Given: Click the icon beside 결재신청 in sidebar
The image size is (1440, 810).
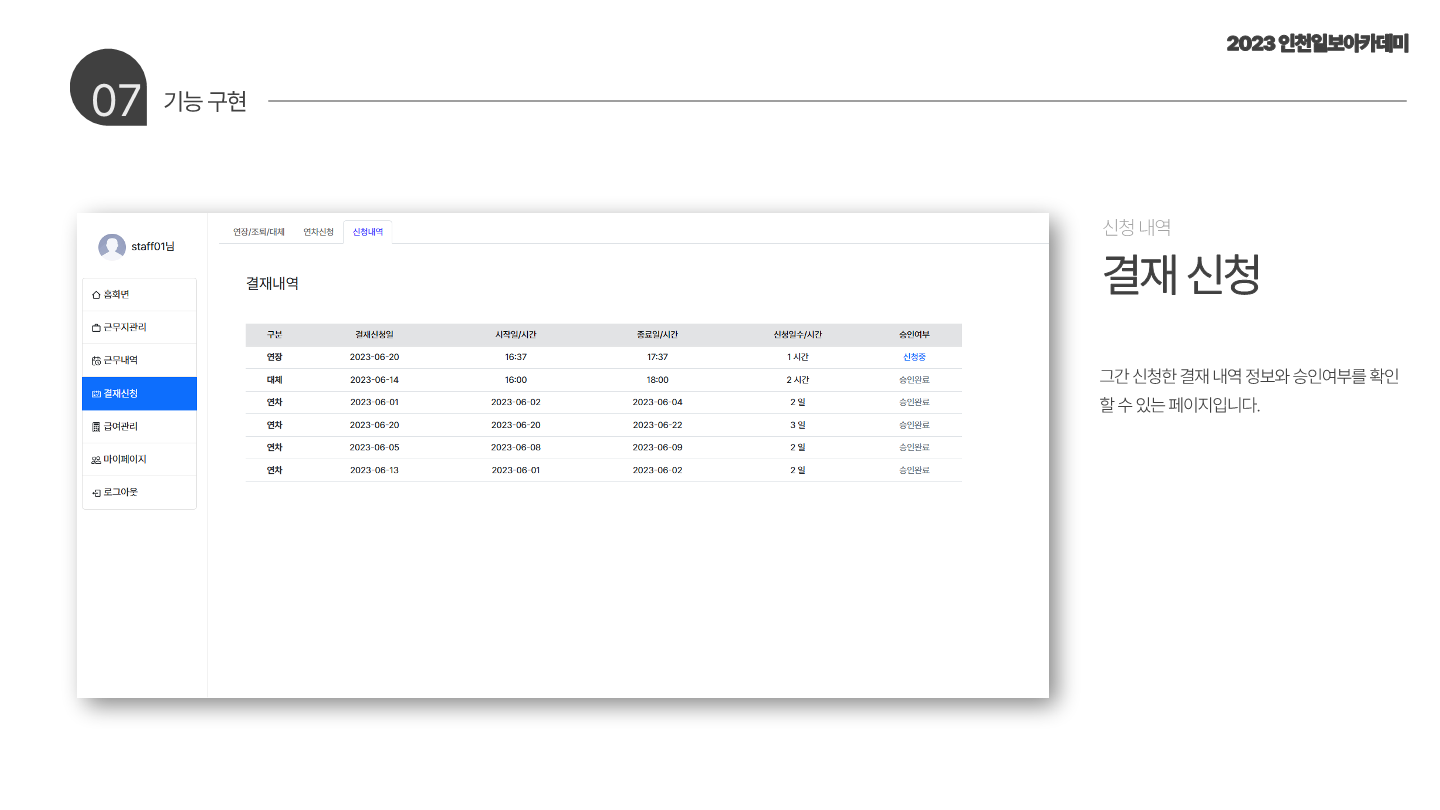Looking at the screenshot, I should click(x=96, y=393).
